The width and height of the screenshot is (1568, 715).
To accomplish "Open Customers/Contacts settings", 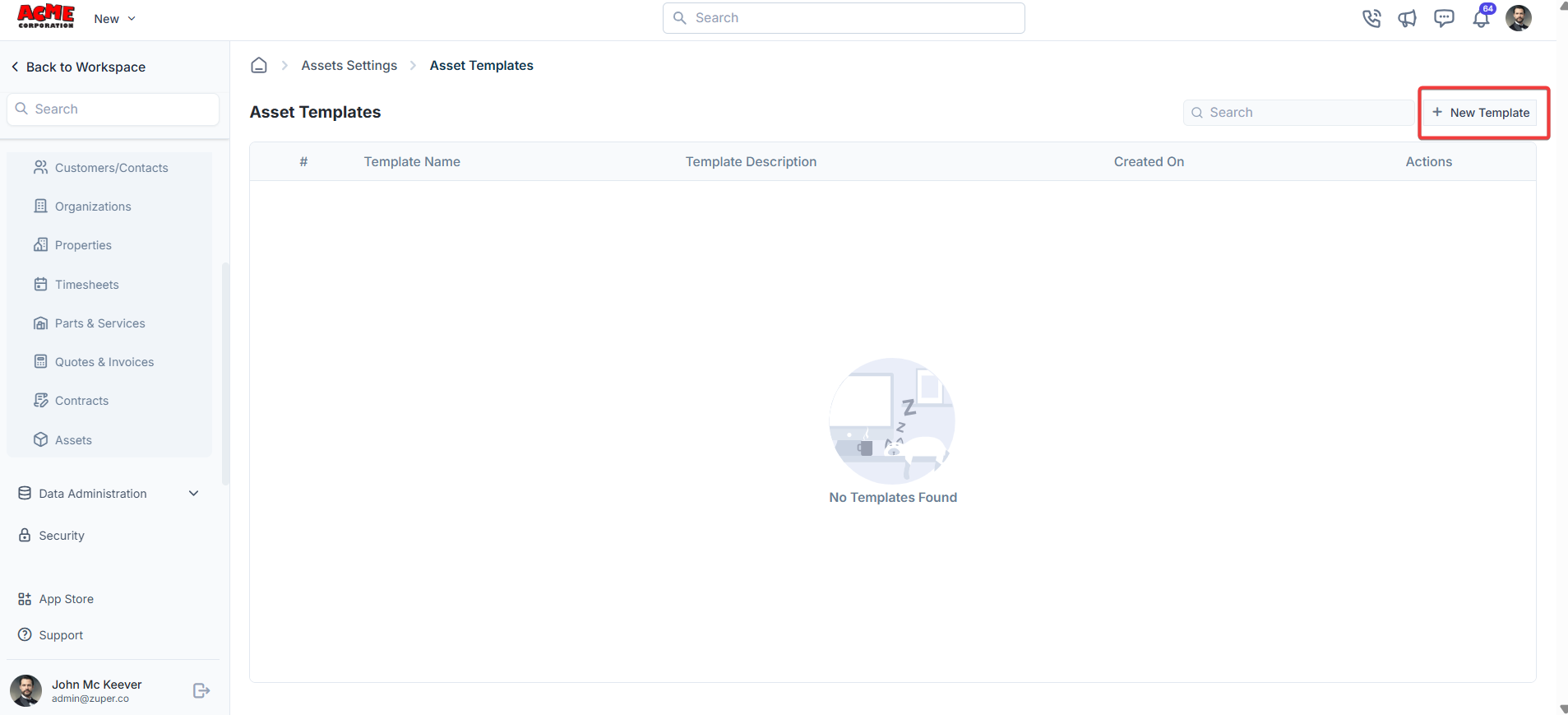I will [109, 168].
